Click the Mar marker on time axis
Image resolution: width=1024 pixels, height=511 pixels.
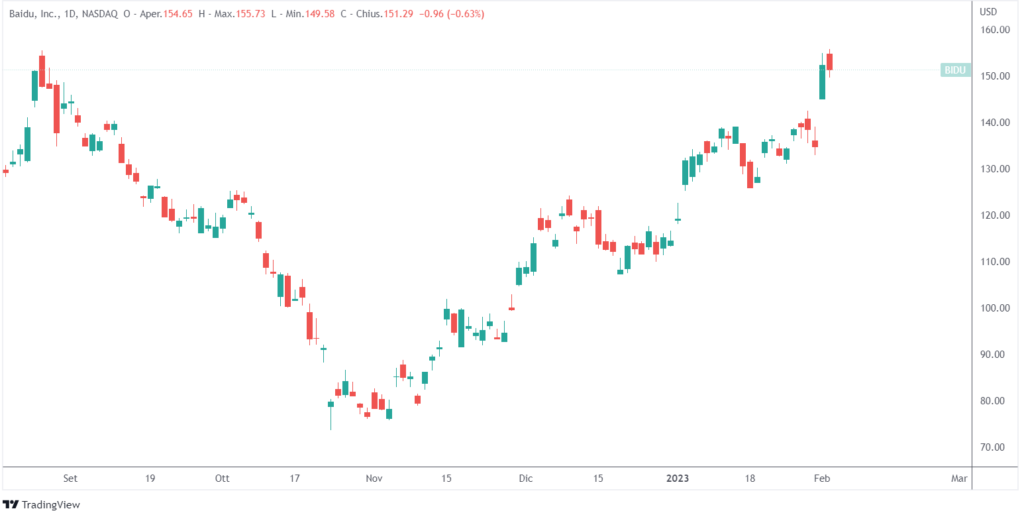[958, 479]
